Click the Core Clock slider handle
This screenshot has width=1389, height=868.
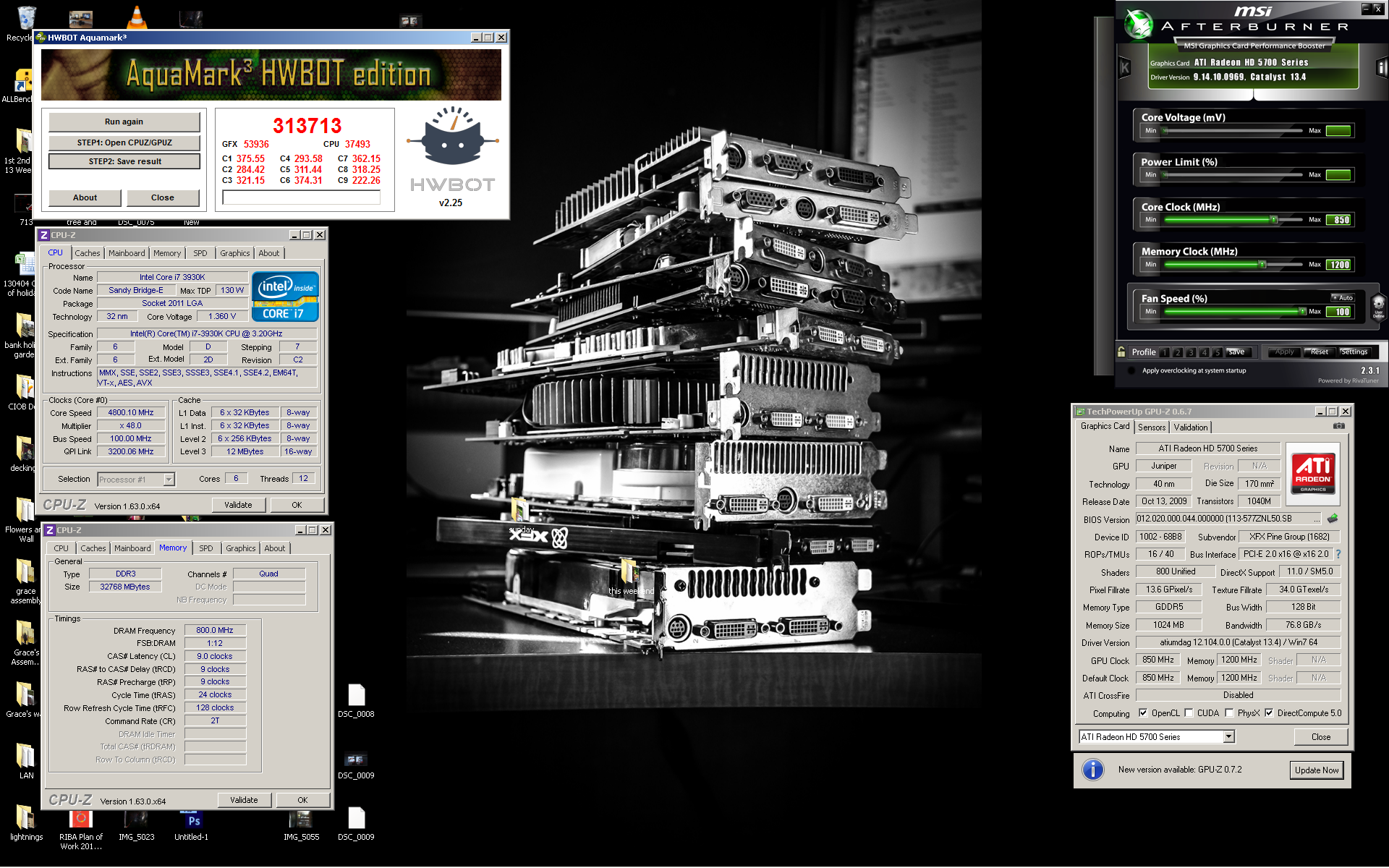[x=1273, y=220]
